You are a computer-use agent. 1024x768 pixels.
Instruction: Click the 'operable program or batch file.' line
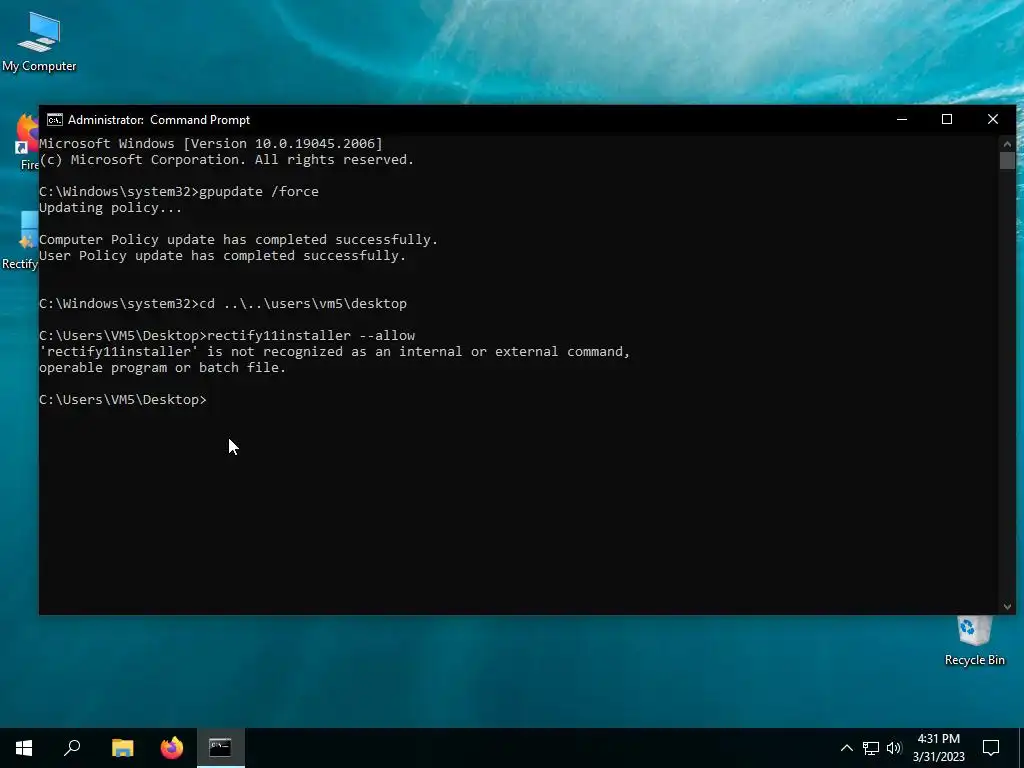pos(163,368)
